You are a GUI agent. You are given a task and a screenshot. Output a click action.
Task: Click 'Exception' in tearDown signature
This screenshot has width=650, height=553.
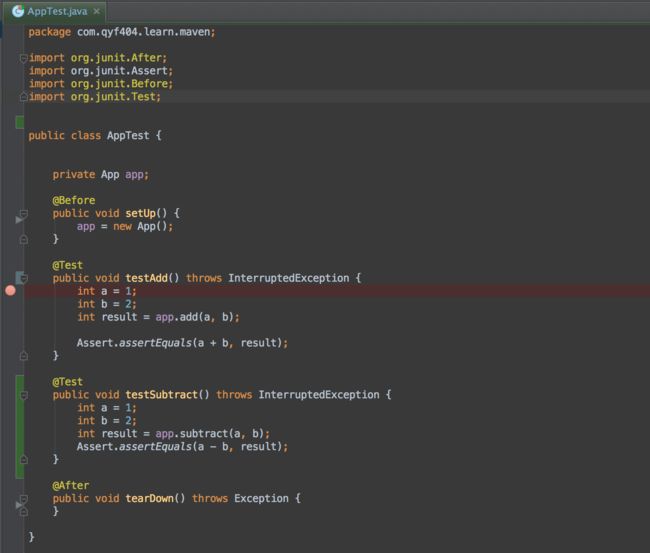point(261,498)
